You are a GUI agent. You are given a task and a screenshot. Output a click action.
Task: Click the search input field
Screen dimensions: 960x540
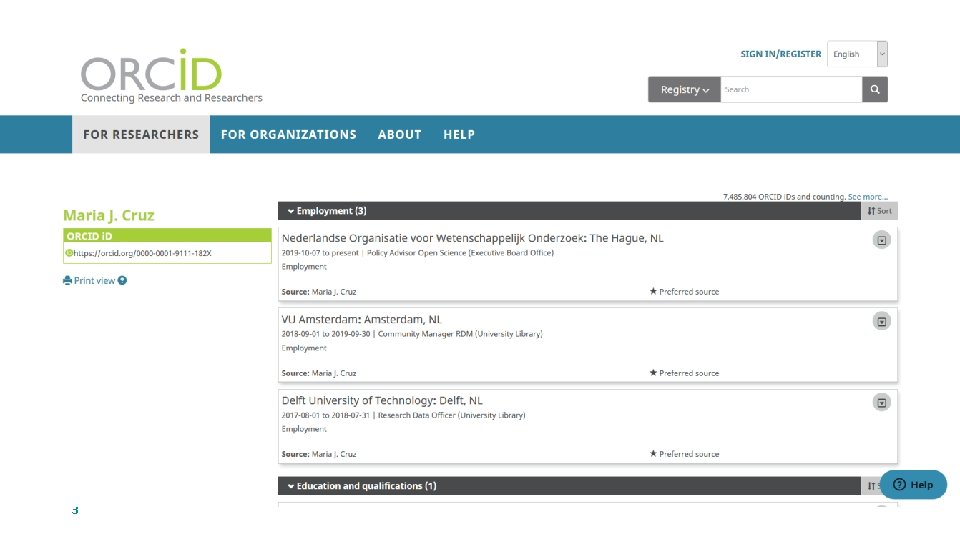point(791,89)
